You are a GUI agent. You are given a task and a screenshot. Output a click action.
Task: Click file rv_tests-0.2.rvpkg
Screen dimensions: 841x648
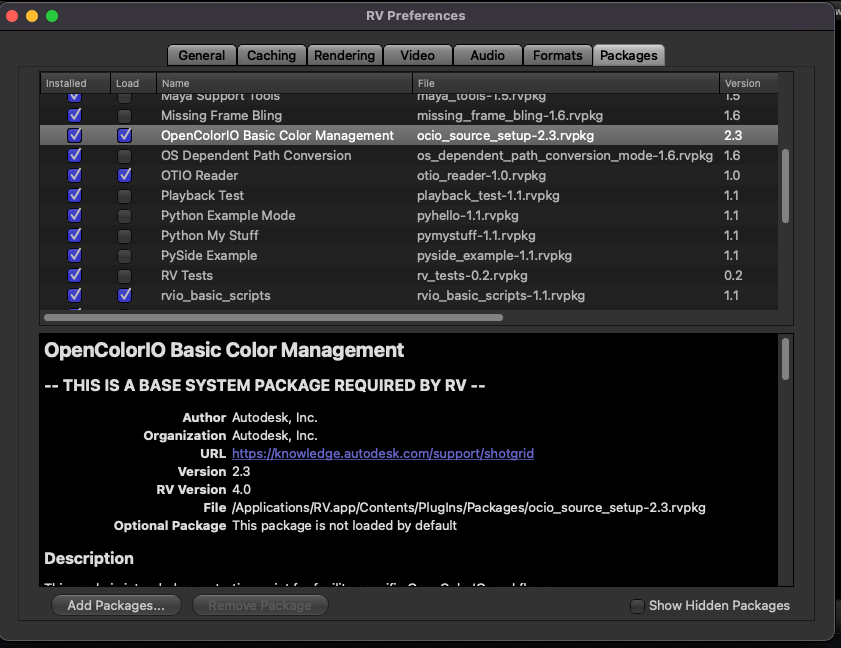point(473,276)
